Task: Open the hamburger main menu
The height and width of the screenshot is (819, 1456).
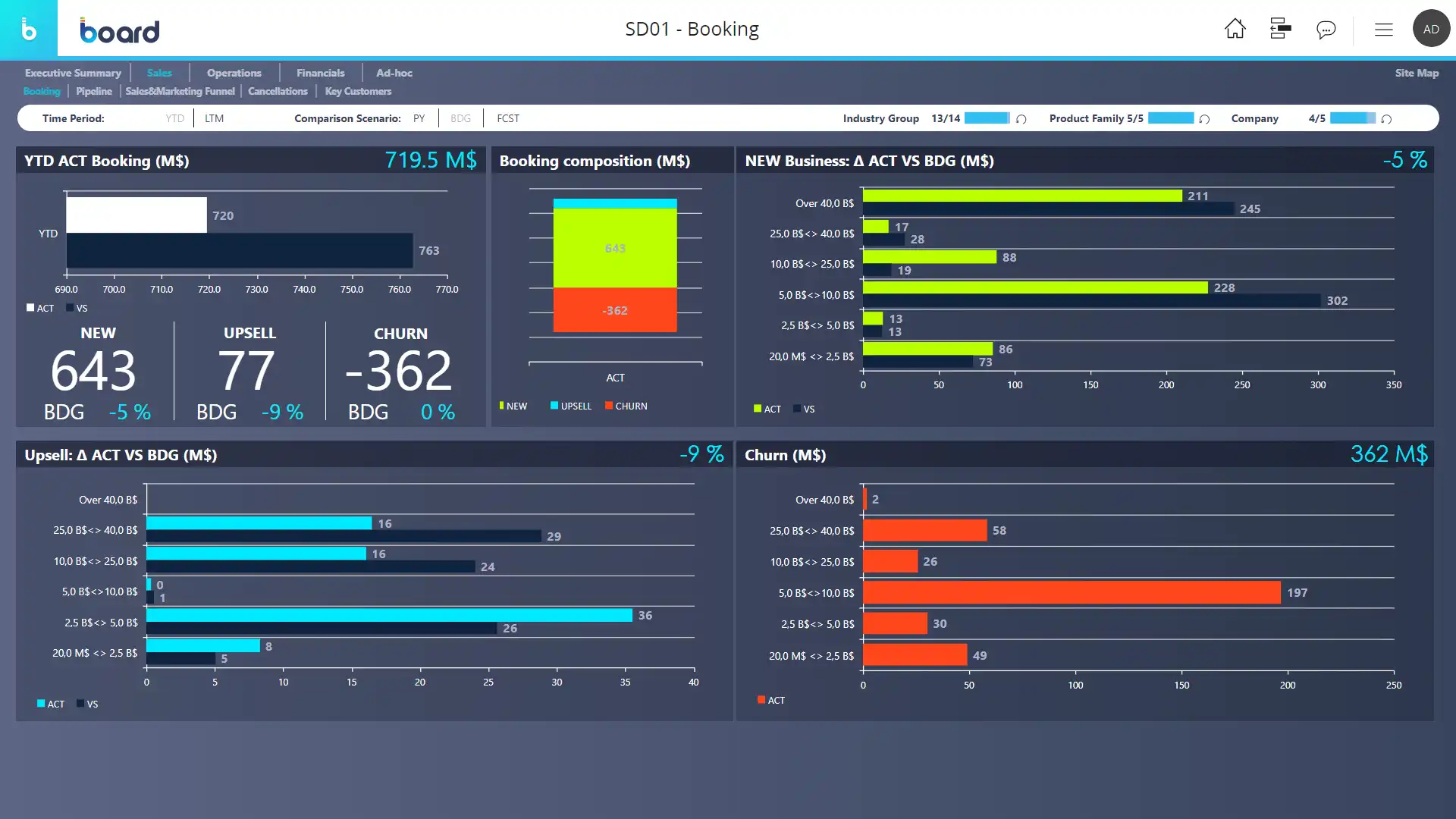Action: click(1383, 30)
